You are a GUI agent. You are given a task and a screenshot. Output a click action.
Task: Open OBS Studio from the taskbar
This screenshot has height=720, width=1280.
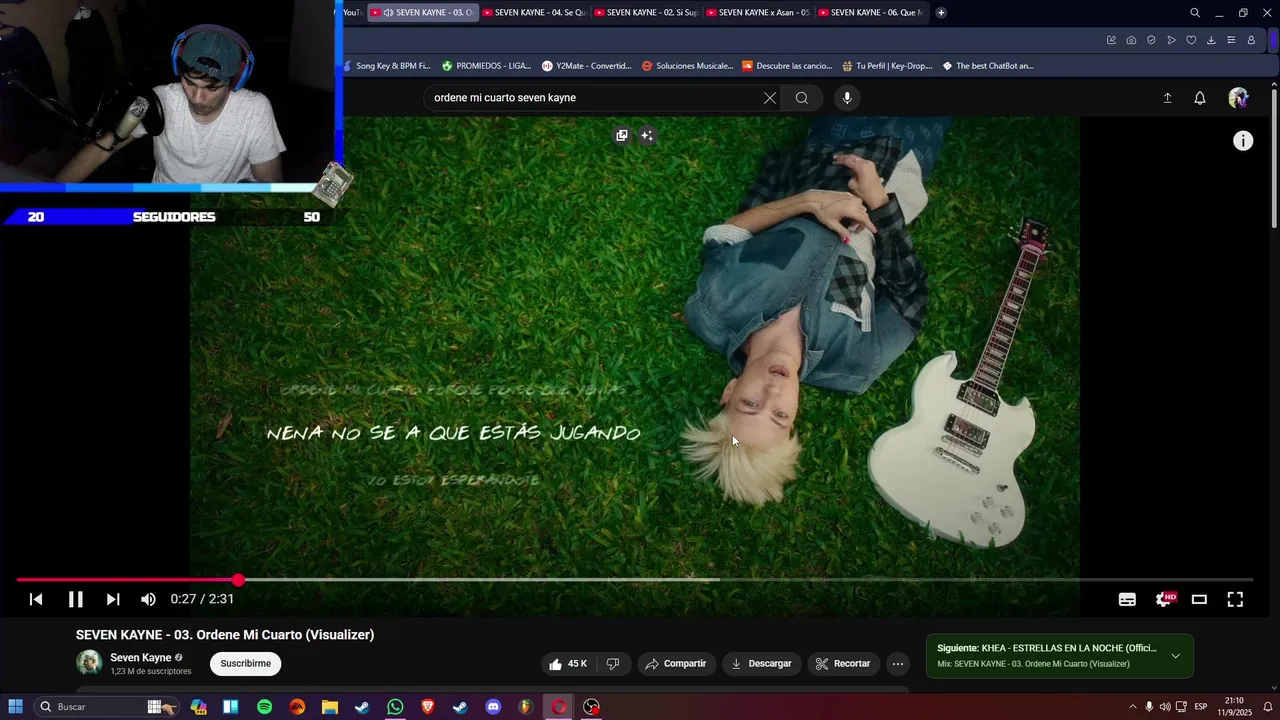[592, 707]
